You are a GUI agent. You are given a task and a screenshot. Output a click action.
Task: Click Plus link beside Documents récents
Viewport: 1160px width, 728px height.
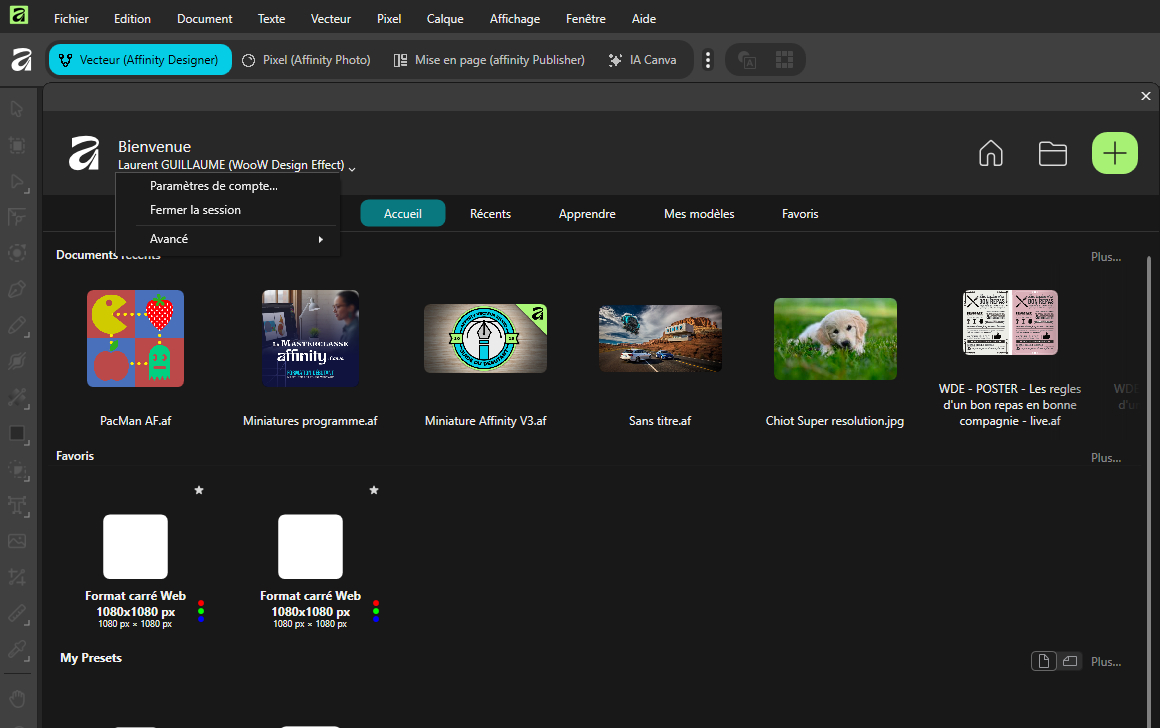(x=1105, y=257)
